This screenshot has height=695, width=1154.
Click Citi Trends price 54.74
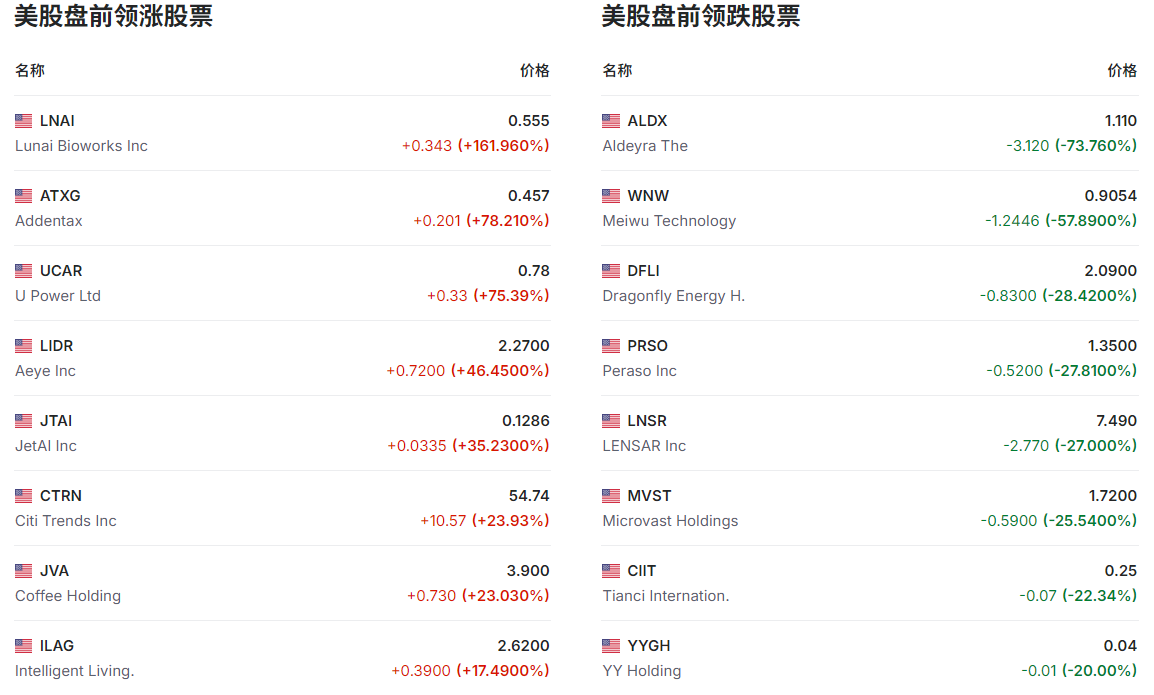[x=529, y=496]
